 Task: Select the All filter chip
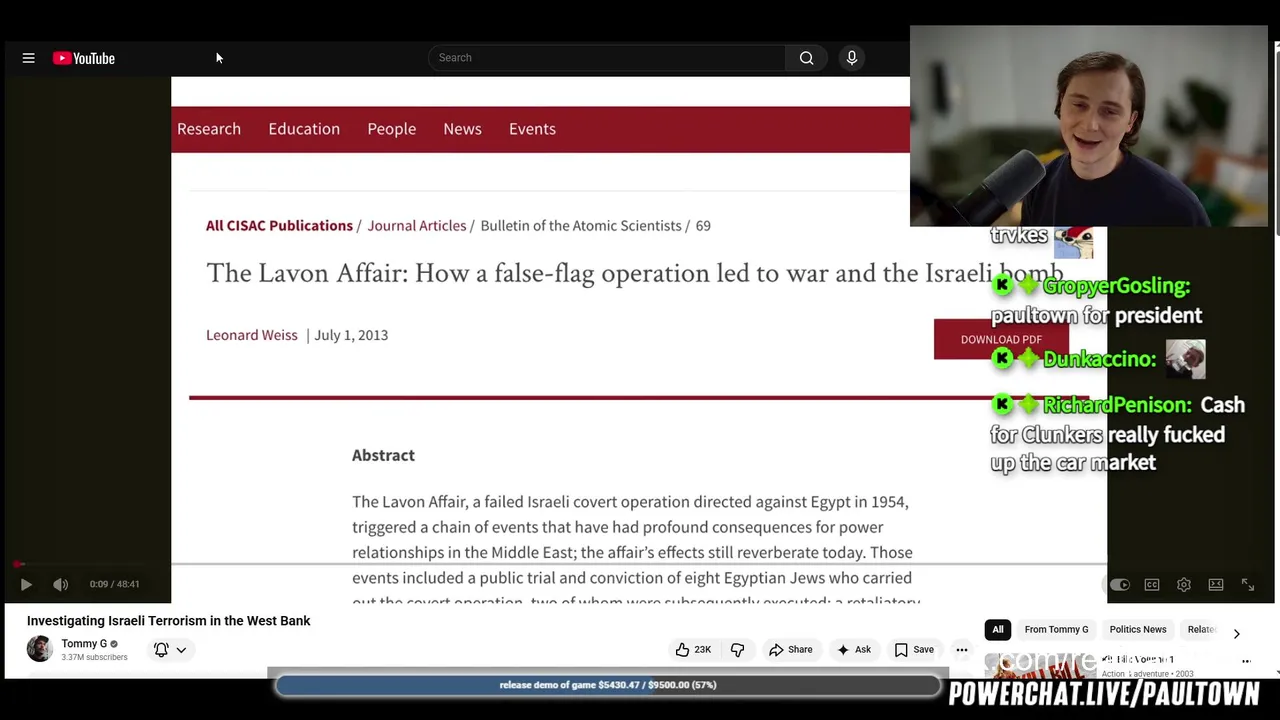[997, 630]
